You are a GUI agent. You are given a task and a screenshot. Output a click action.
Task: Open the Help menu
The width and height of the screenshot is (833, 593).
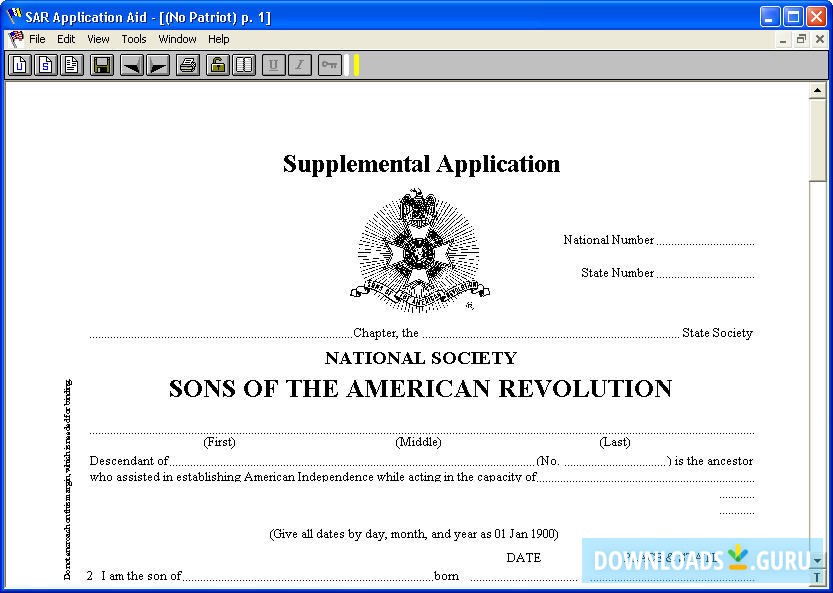[x=218, y=38]
